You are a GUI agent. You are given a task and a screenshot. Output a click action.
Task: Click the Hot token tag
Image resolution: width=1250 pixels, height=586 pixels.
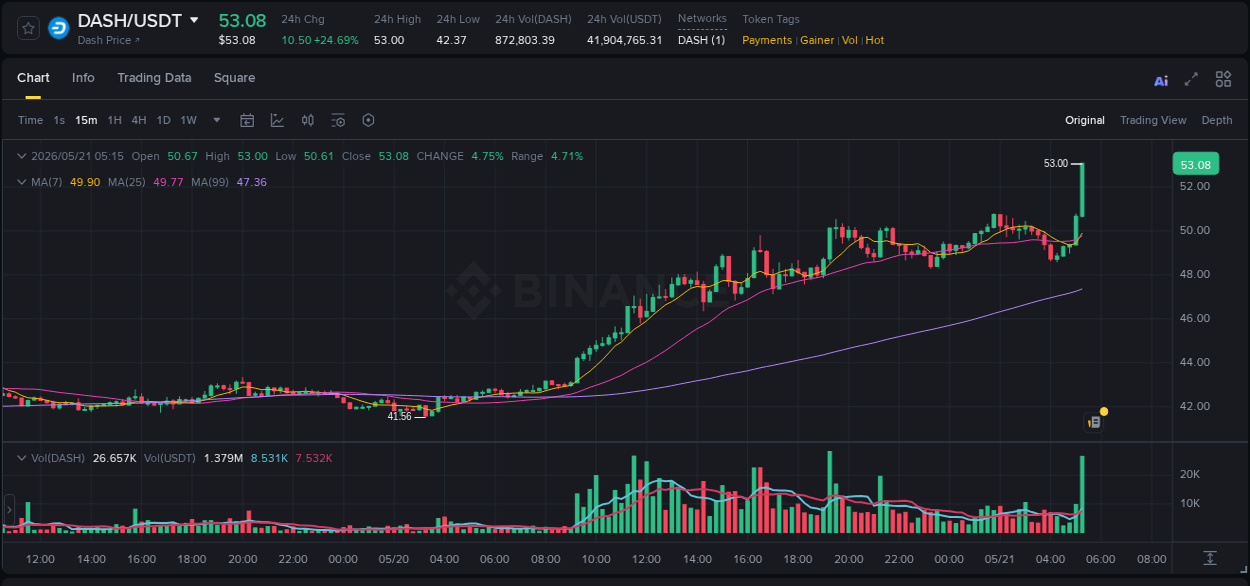click(x=875, y=40)
